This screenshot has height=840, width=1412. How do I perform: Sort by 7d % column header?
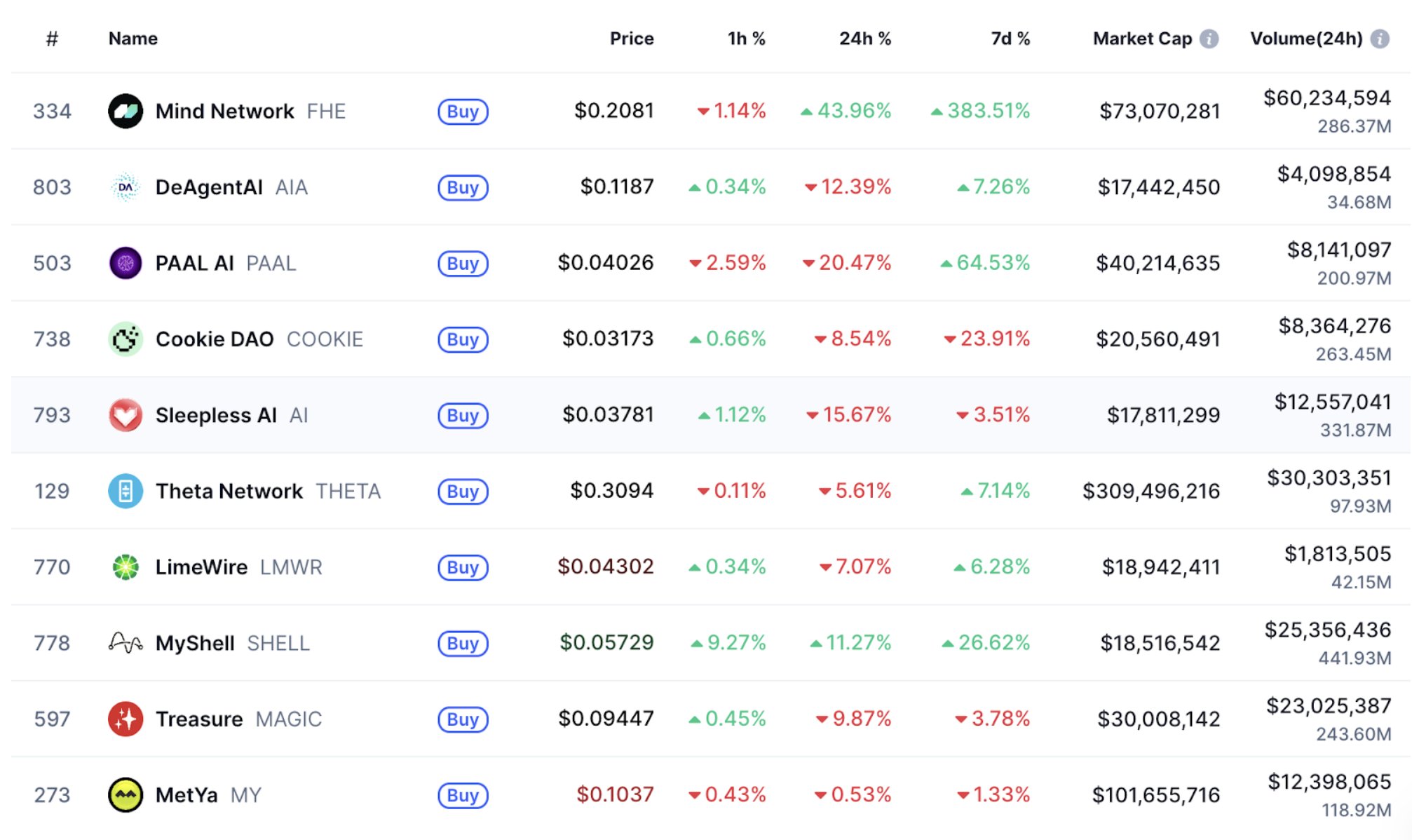(1010, 39)
